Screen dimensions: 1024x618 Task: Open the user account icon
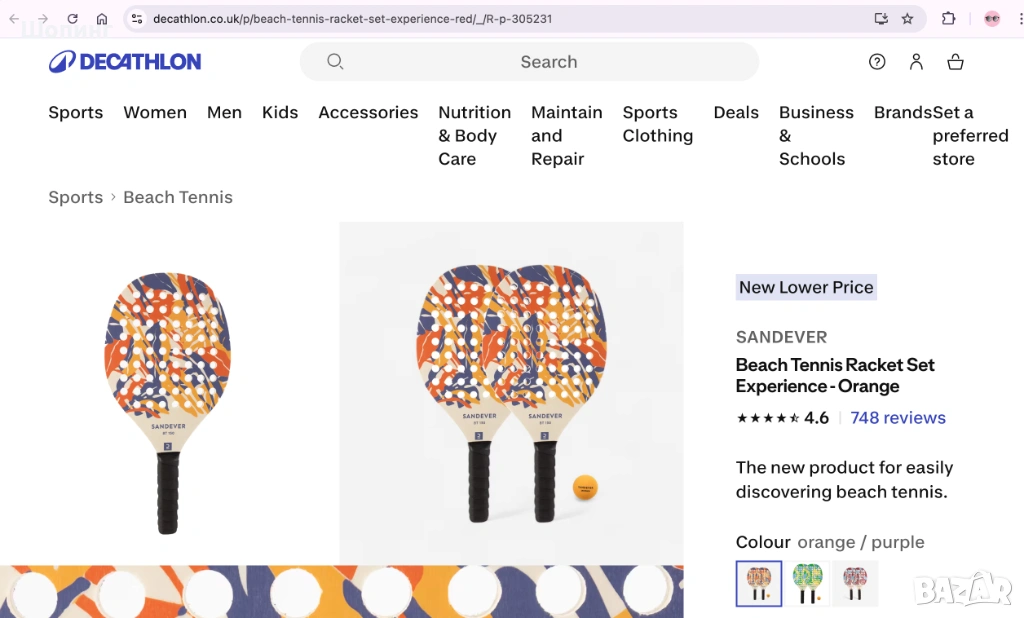tap(916, 62)
